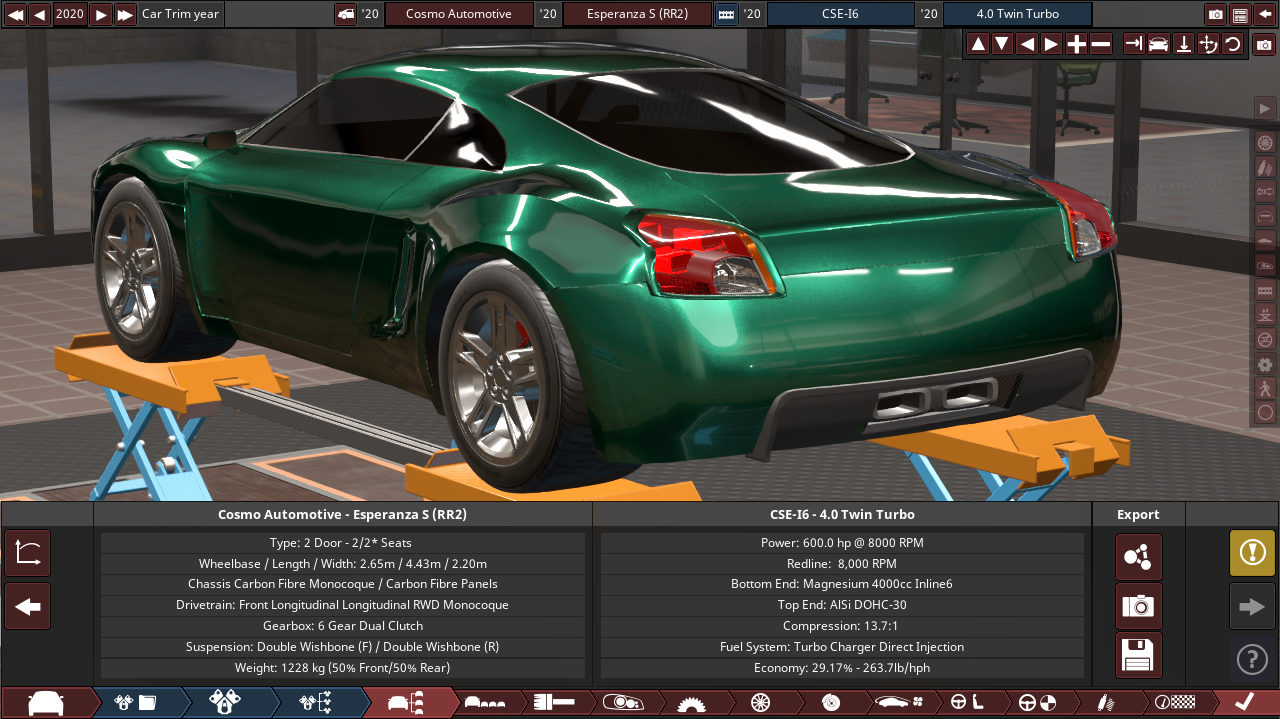
Task: Rotate camera right with the right triangle
Action: coord(1051,44)
